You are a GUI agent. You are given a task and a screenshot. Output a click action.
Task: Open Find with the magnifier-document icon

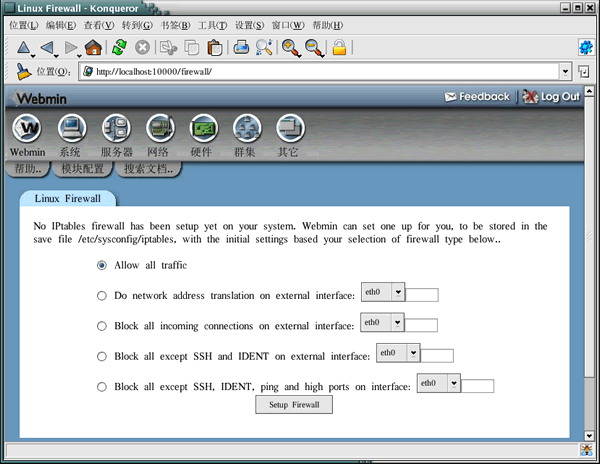click(x=264, y=48)
